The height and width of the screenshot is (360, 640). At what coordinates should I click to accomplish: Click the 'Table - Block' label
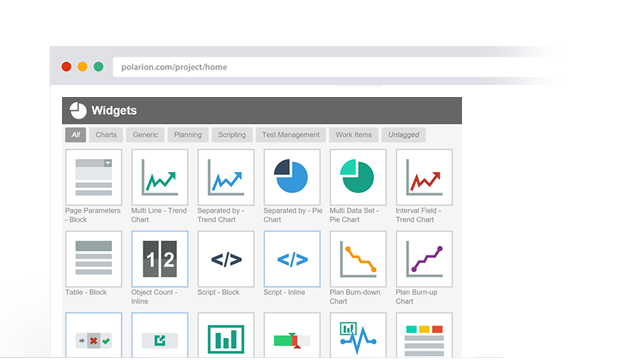coord(86,292)
